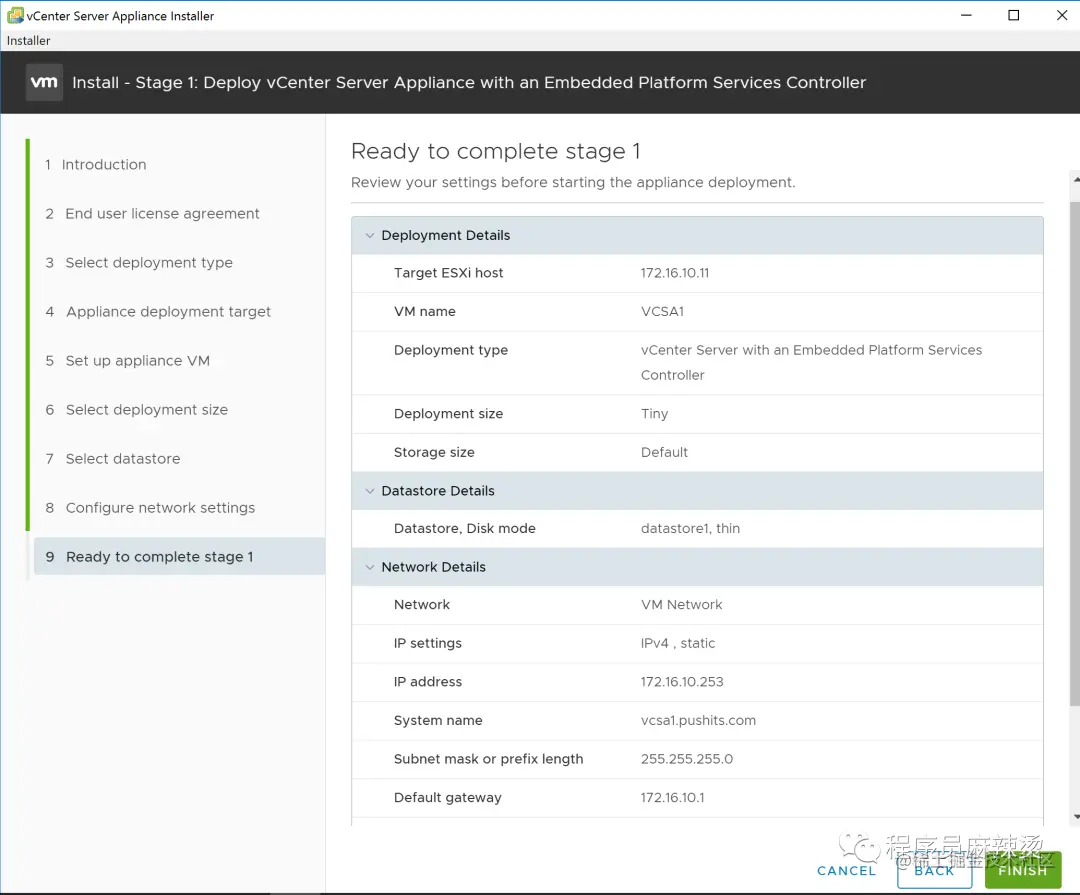Click the scrollbar down arrow
The height and width of the screenshot is (895, 1080).
(x=1075, y=817)
